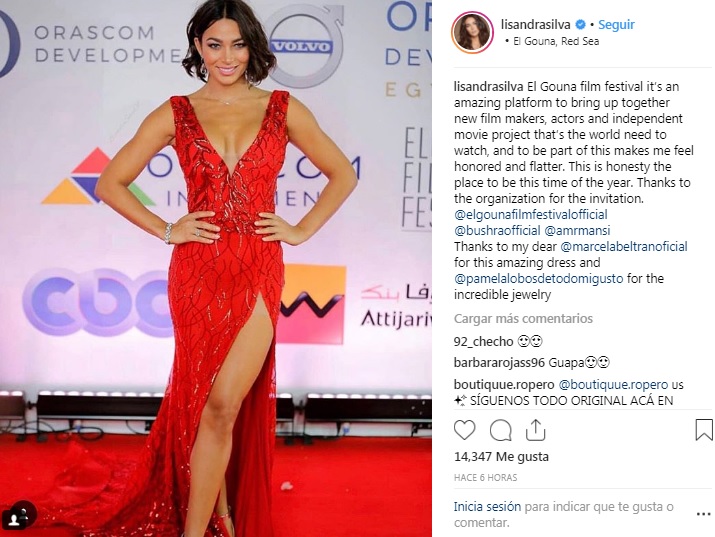
Task: Open @amrmansi profile mention
Action: point(577,231)
